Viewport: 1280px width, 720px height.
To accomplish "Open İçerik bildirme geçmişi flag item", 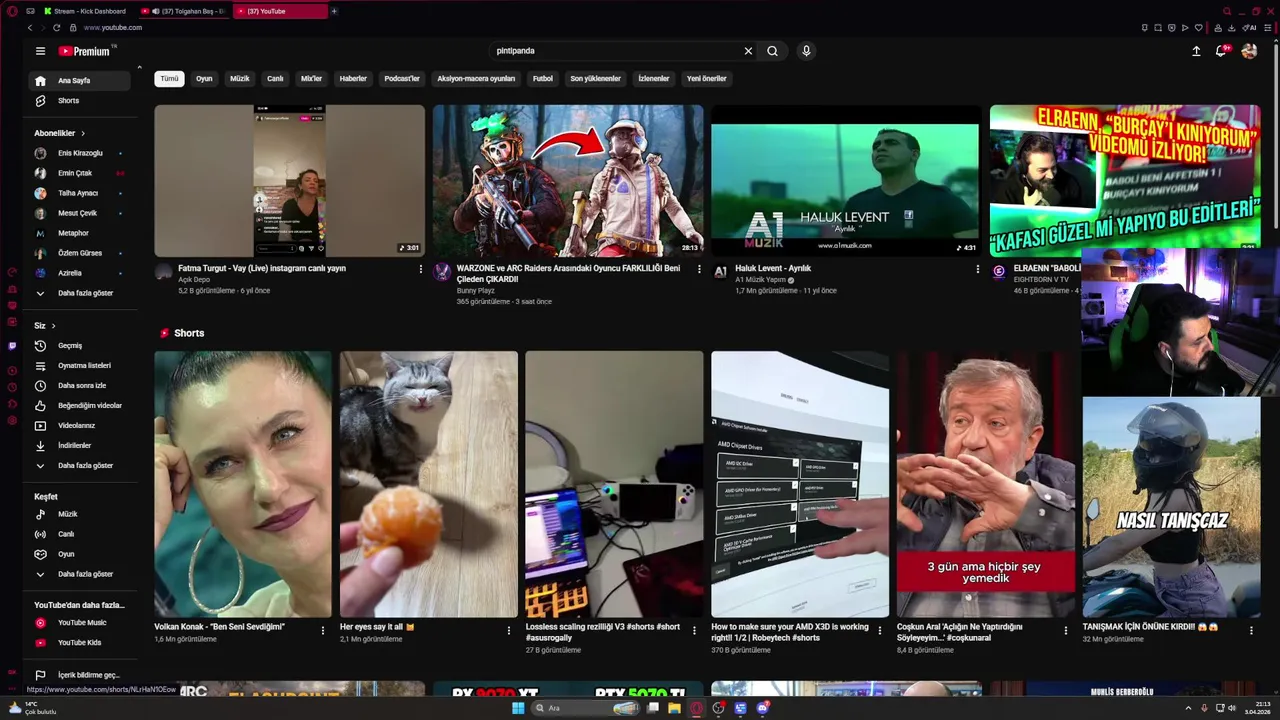I will point(80,675).
